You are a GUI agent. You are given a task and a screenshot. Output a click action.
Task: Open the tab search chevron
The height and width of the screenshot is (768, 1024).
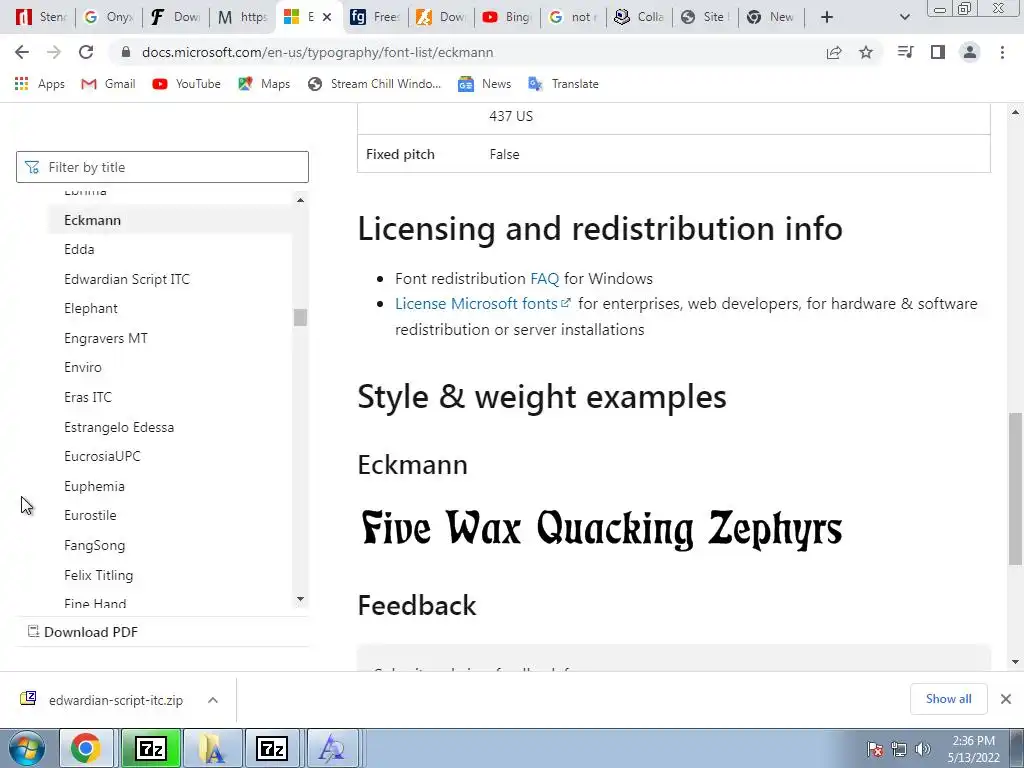[x=904, y=17]
